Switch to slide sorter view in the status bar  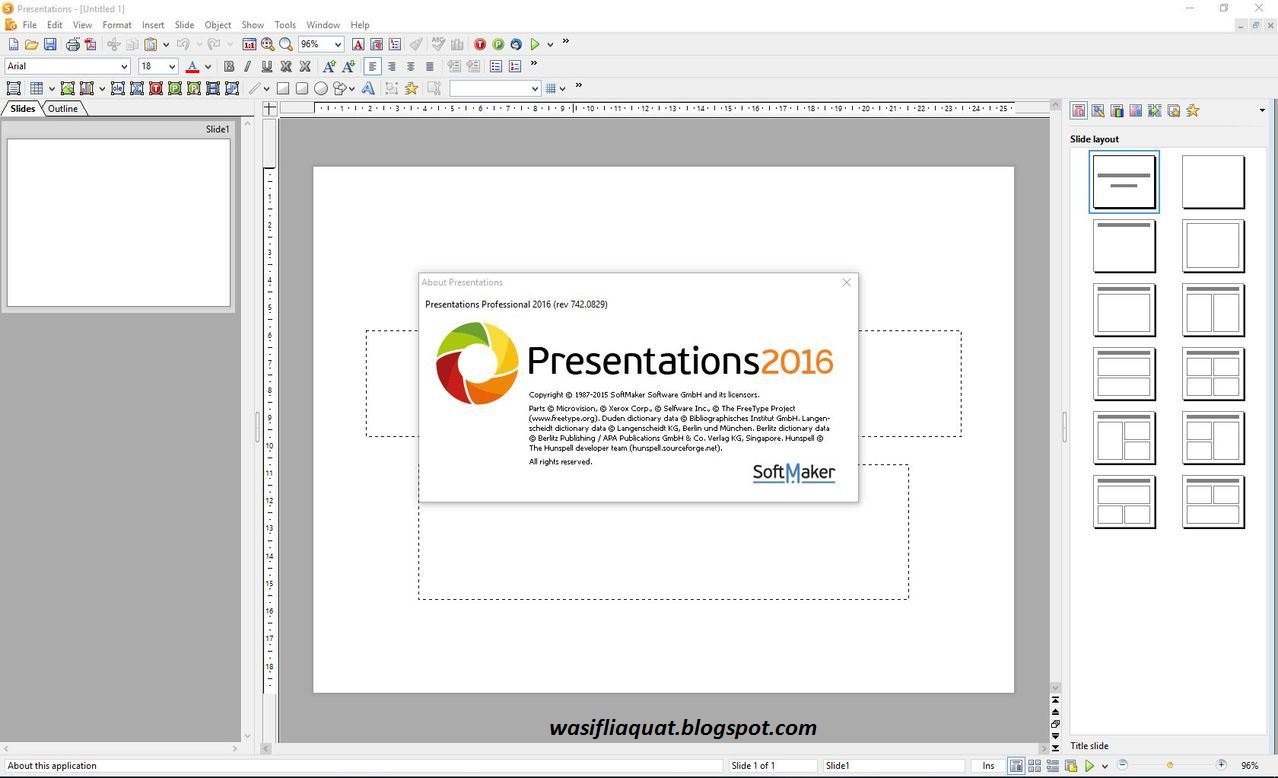click(x=1034, y=765)
